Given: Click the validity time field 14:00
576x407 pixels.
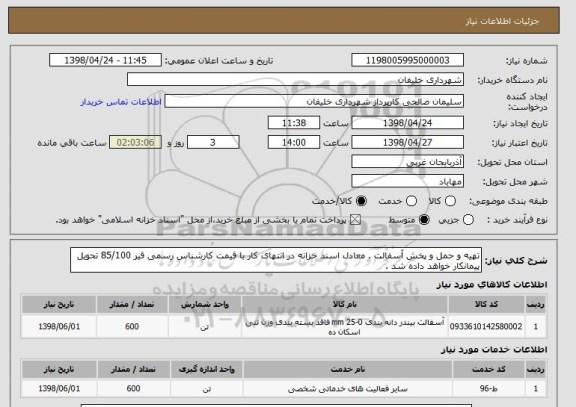Looking at the screenshot, I should click(294, 142).
